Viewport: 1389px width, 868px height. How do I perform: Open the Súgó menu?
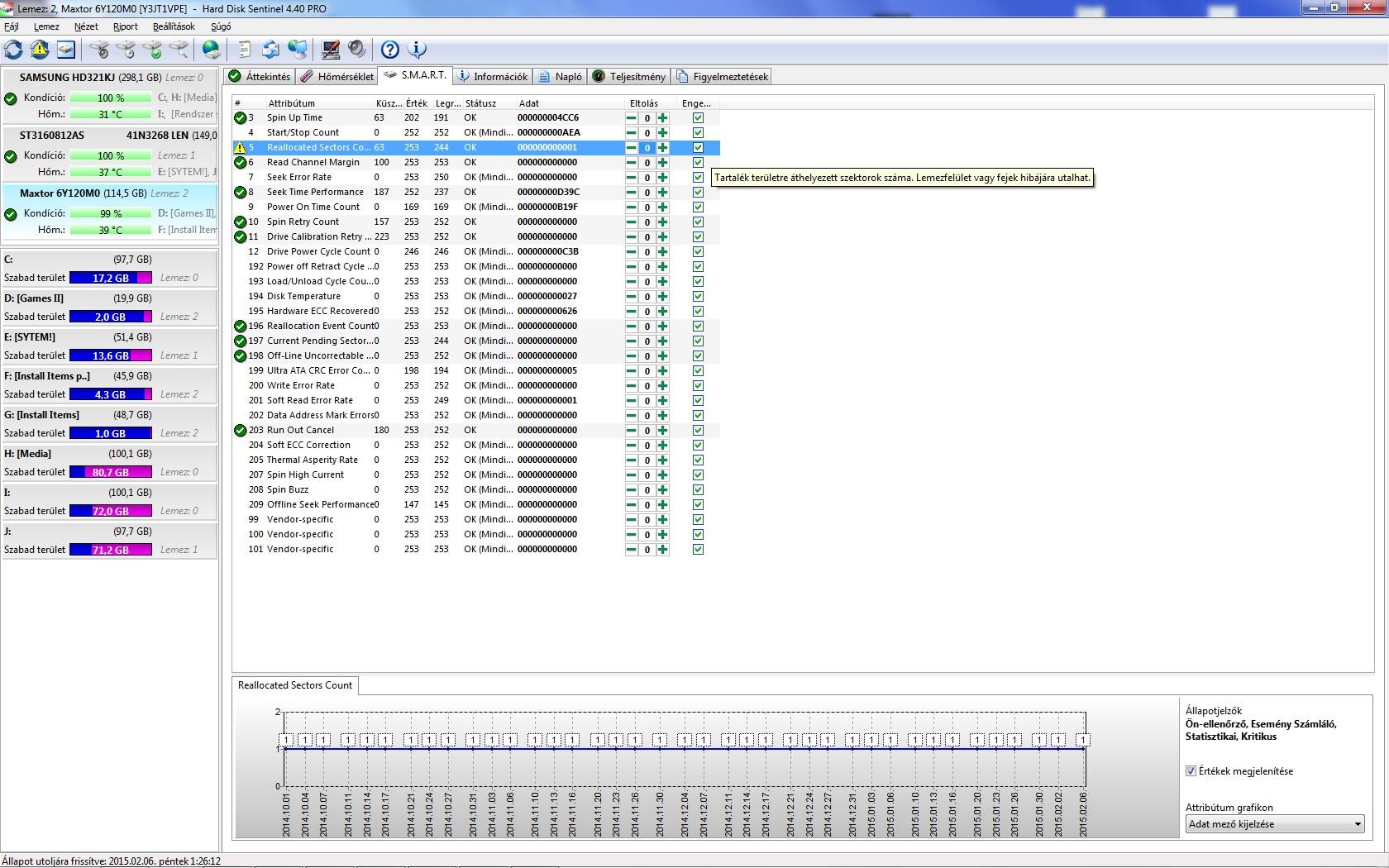click(x=221, y=26)
